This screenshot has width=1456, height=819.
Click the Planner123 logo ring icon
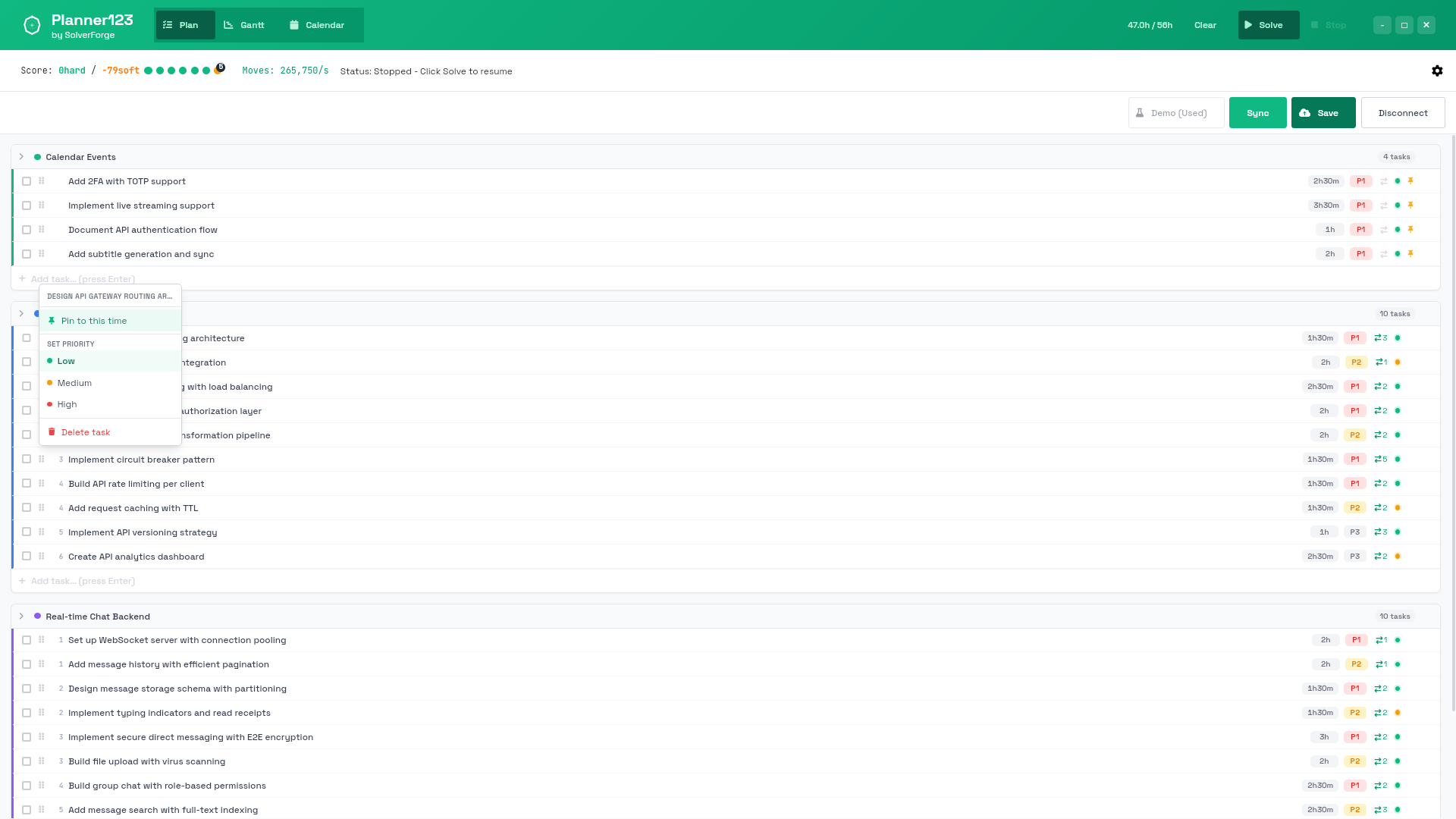[x=30, y=24]
